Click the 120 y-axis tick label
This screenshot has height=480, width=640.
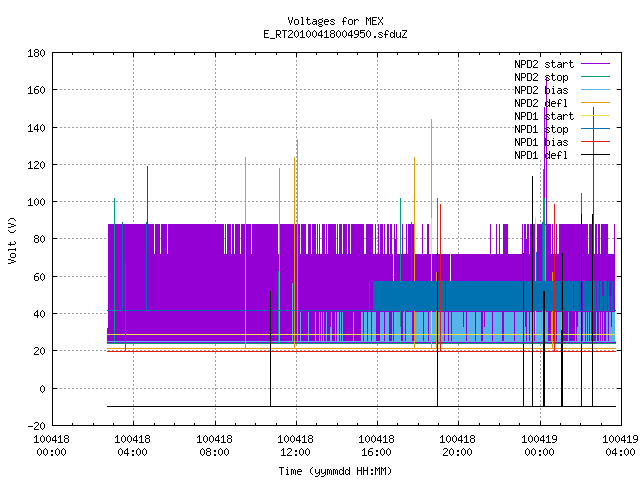(36, 165)
